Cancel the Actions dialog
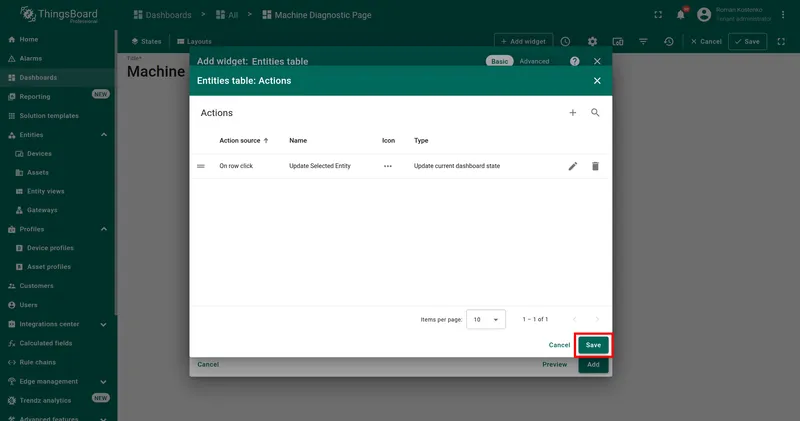 coord(559,345)
